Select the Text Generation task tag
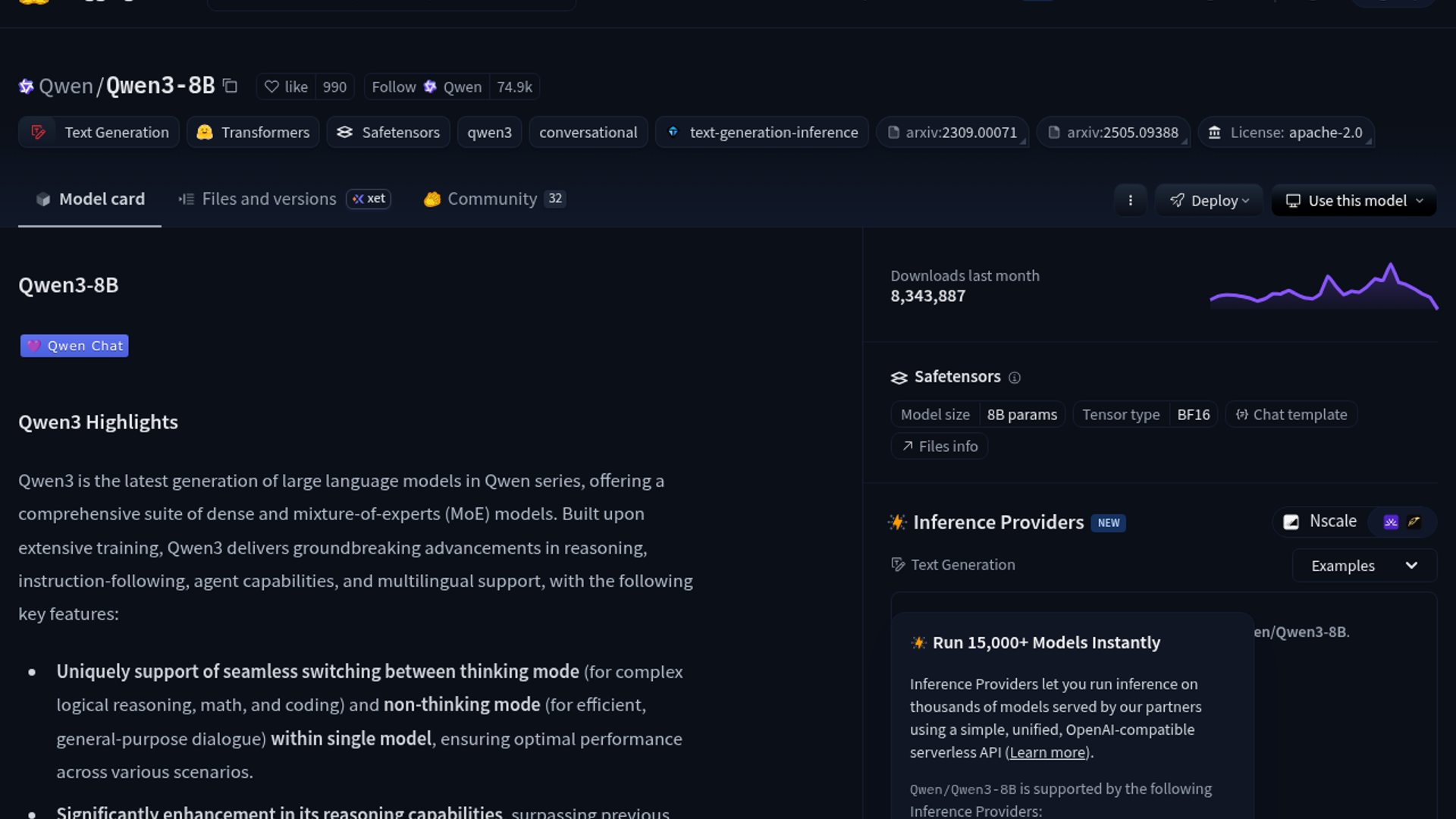 tap(99, 133)
